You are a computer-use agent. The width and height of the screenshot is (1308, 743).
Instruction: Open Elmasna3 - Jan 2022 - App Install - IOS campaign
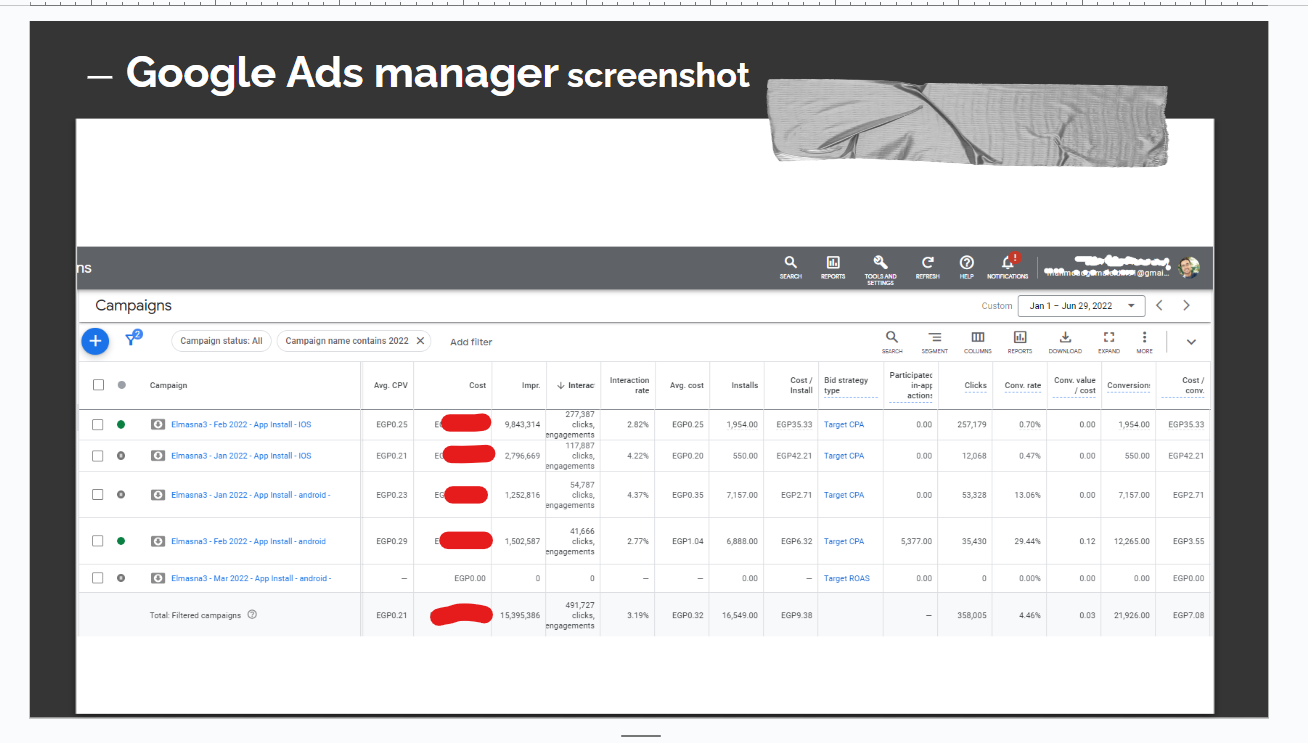pos(241,455)
